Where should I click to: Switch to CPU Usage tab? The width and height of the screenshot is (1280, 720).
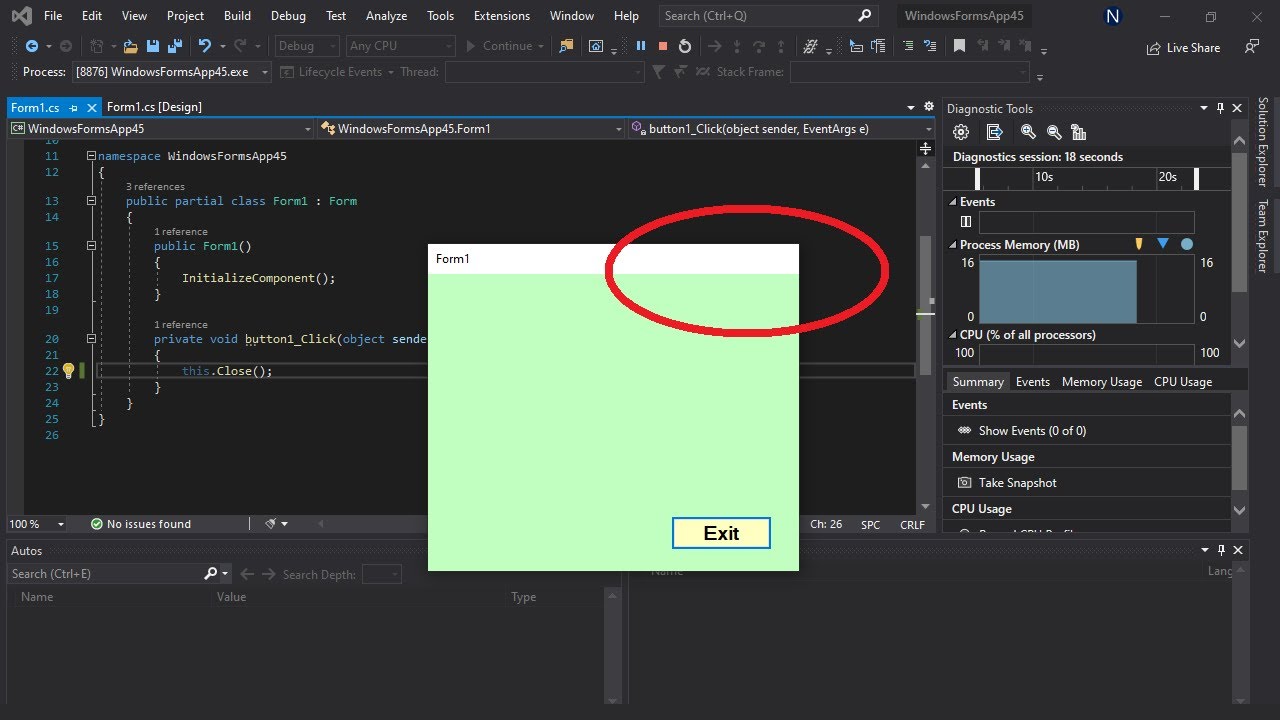pos(1183,382)
